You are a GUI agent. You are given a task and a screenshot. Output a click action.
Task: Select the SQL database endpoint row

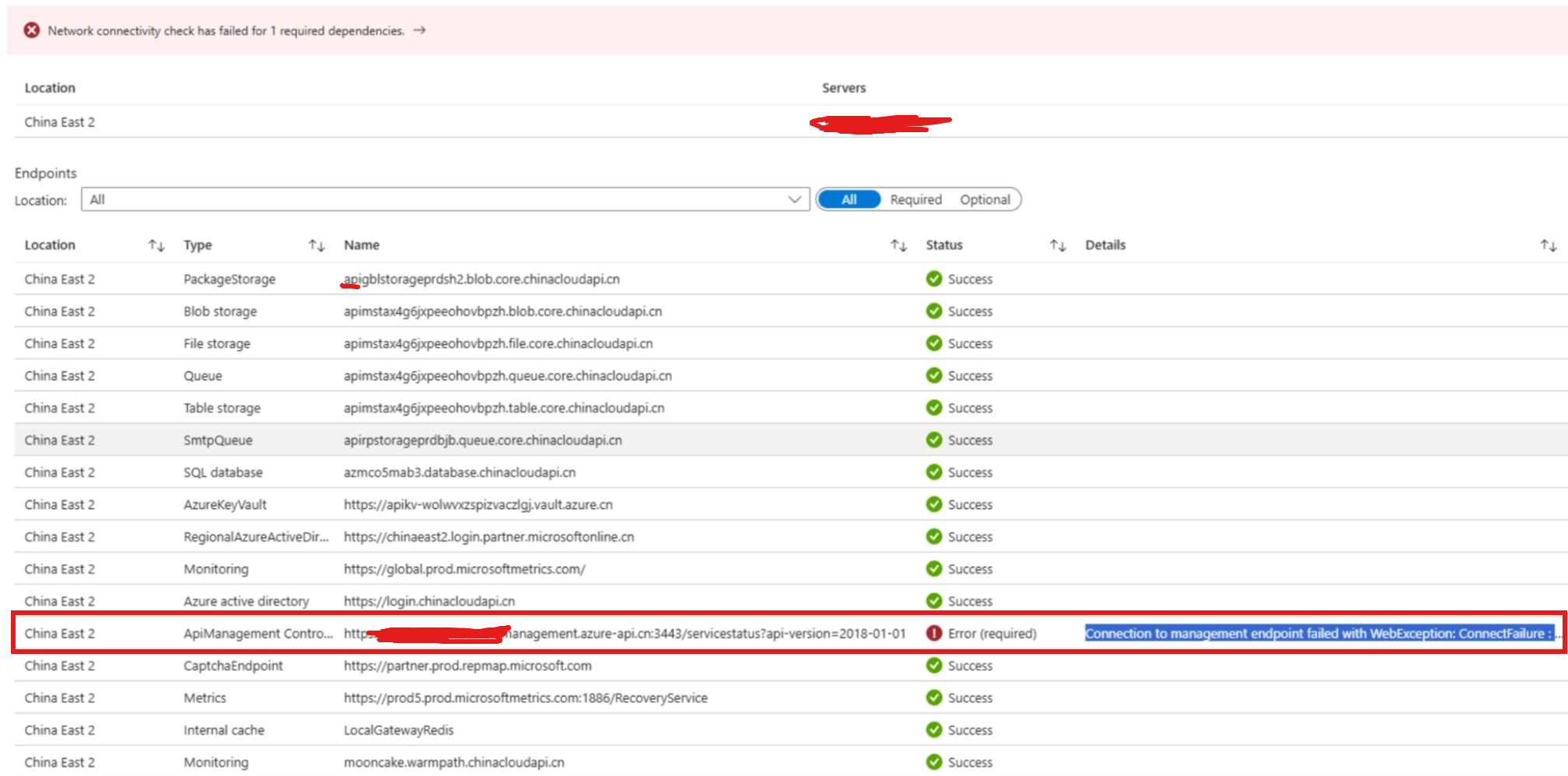tap(223, 473)
